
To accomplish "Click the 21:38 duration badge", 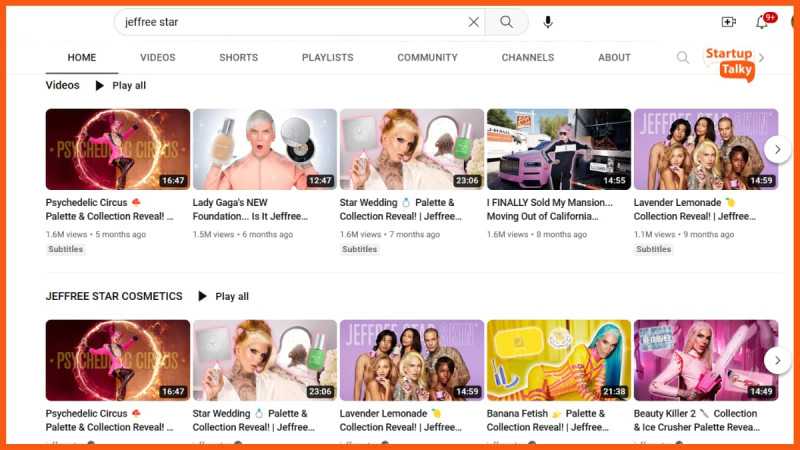I will pos(614,392).
